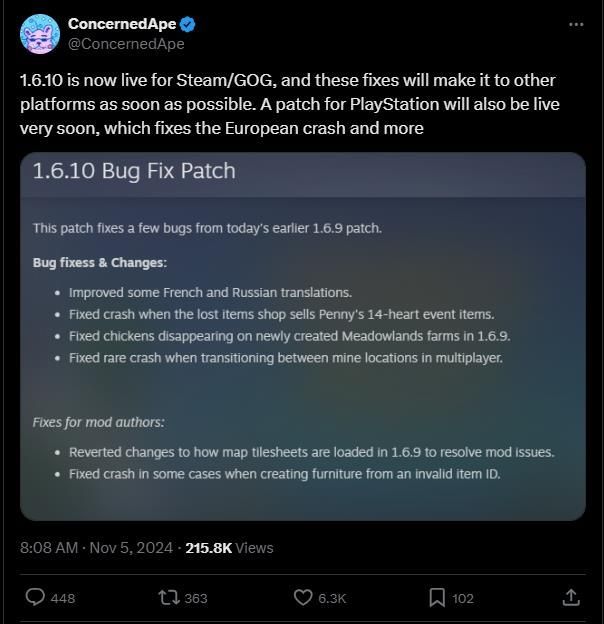Open the three-dot more options menu
Viewport: 604px width, 624px height.
click(x=575, y=24)
